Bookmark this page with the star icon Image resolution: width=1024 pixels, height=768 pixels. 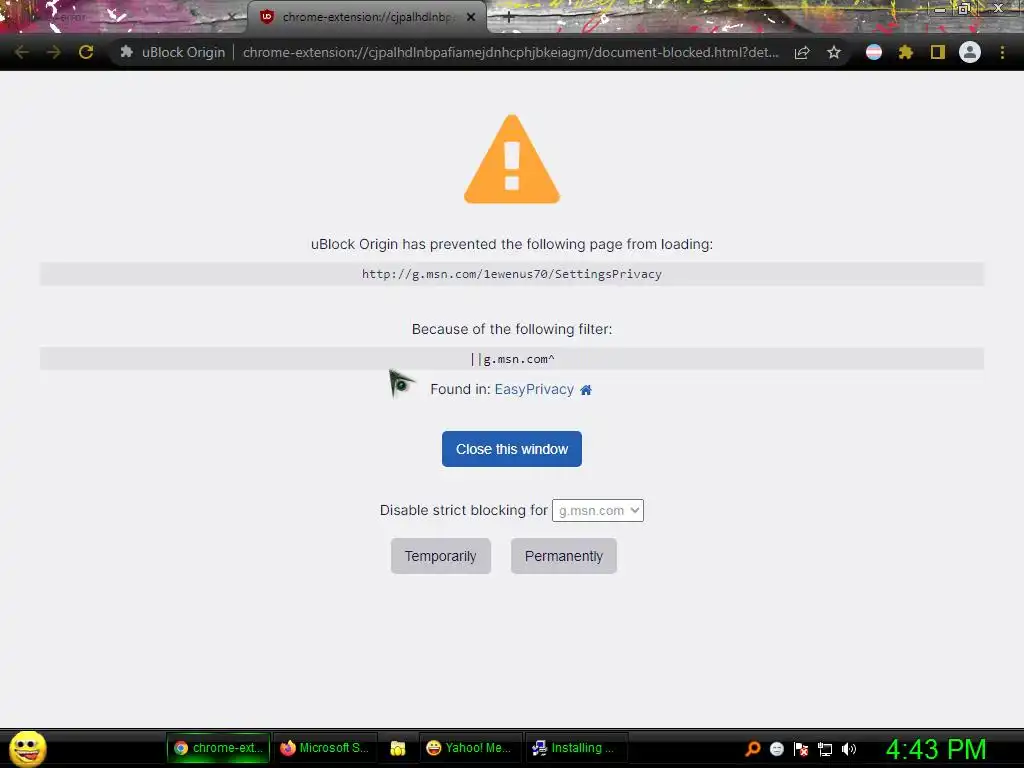(834, 52)
